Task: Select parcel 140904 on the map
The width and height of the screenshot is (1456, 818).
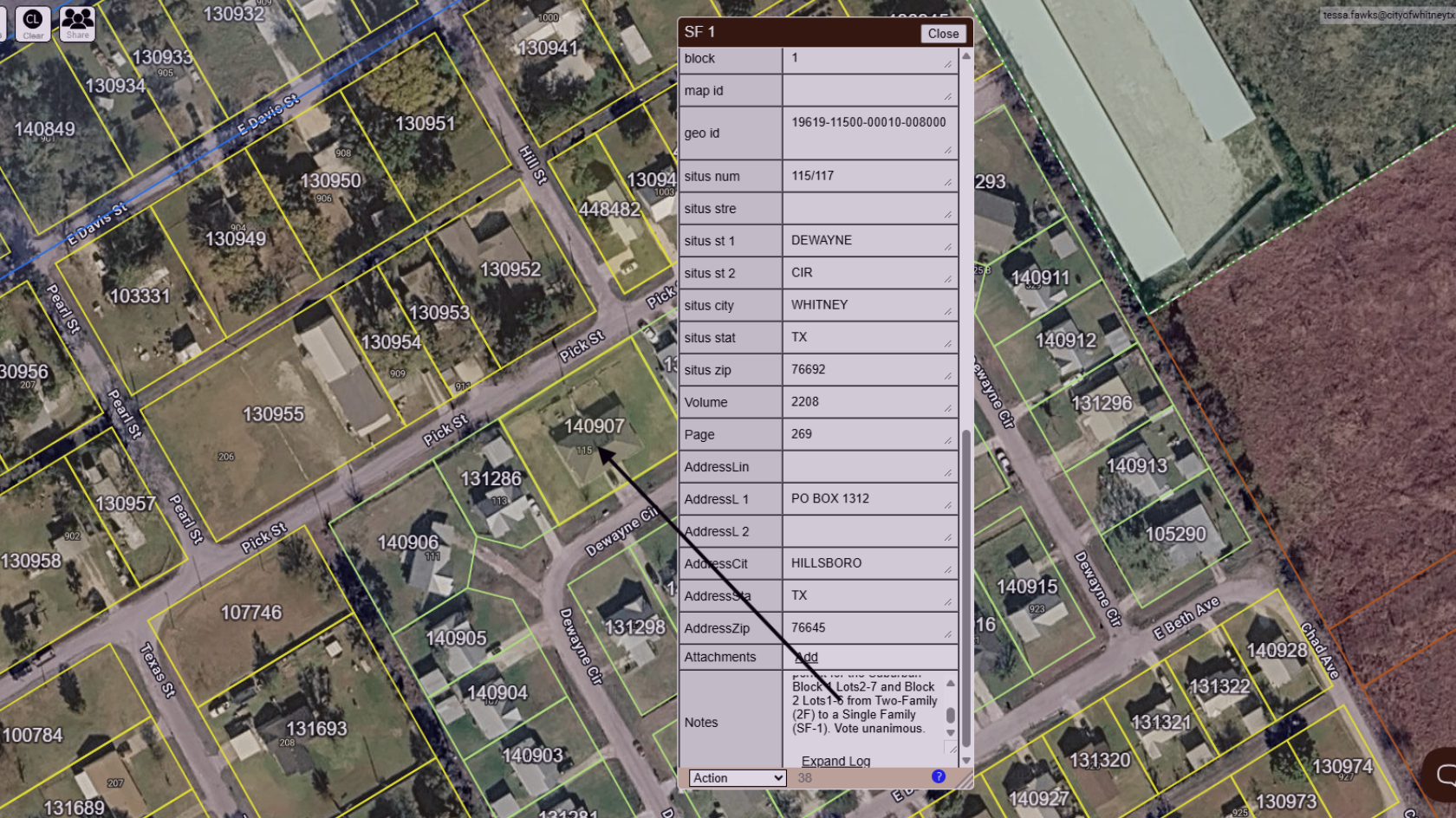Action: coord(497,693)
